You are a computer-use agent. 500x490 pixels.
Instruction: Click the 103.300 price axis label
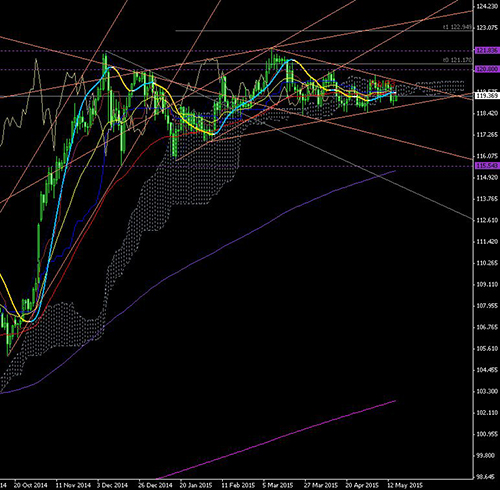point(487,392)
